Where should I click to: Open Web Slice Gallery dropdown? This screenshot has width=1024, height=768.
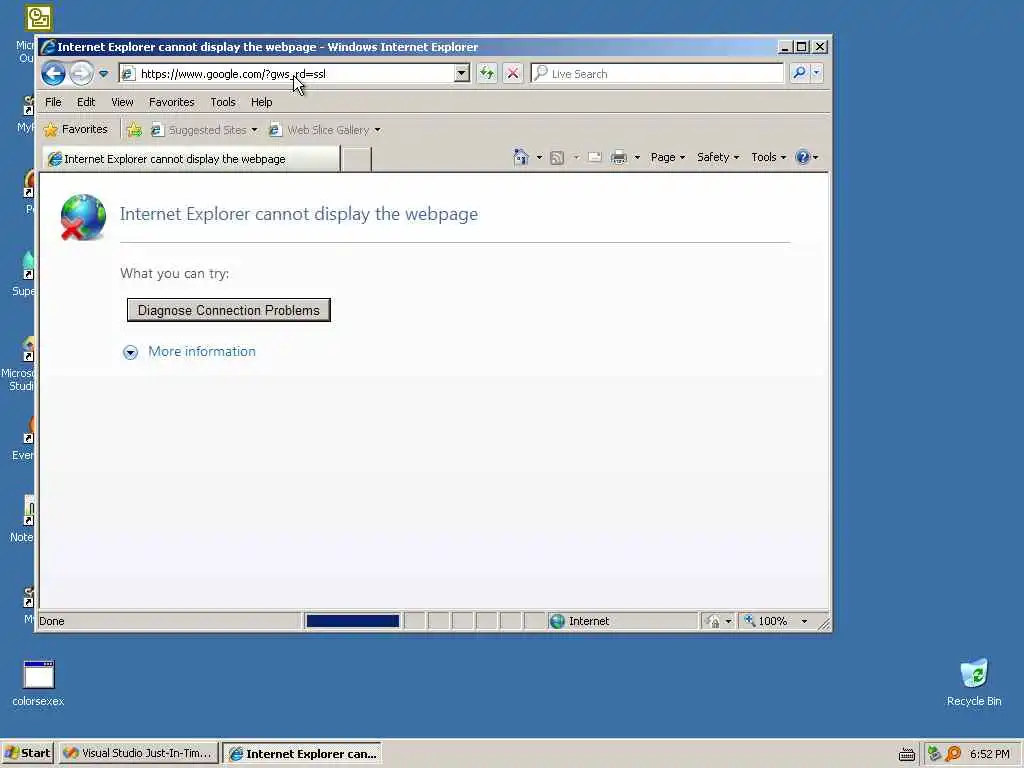325,130
